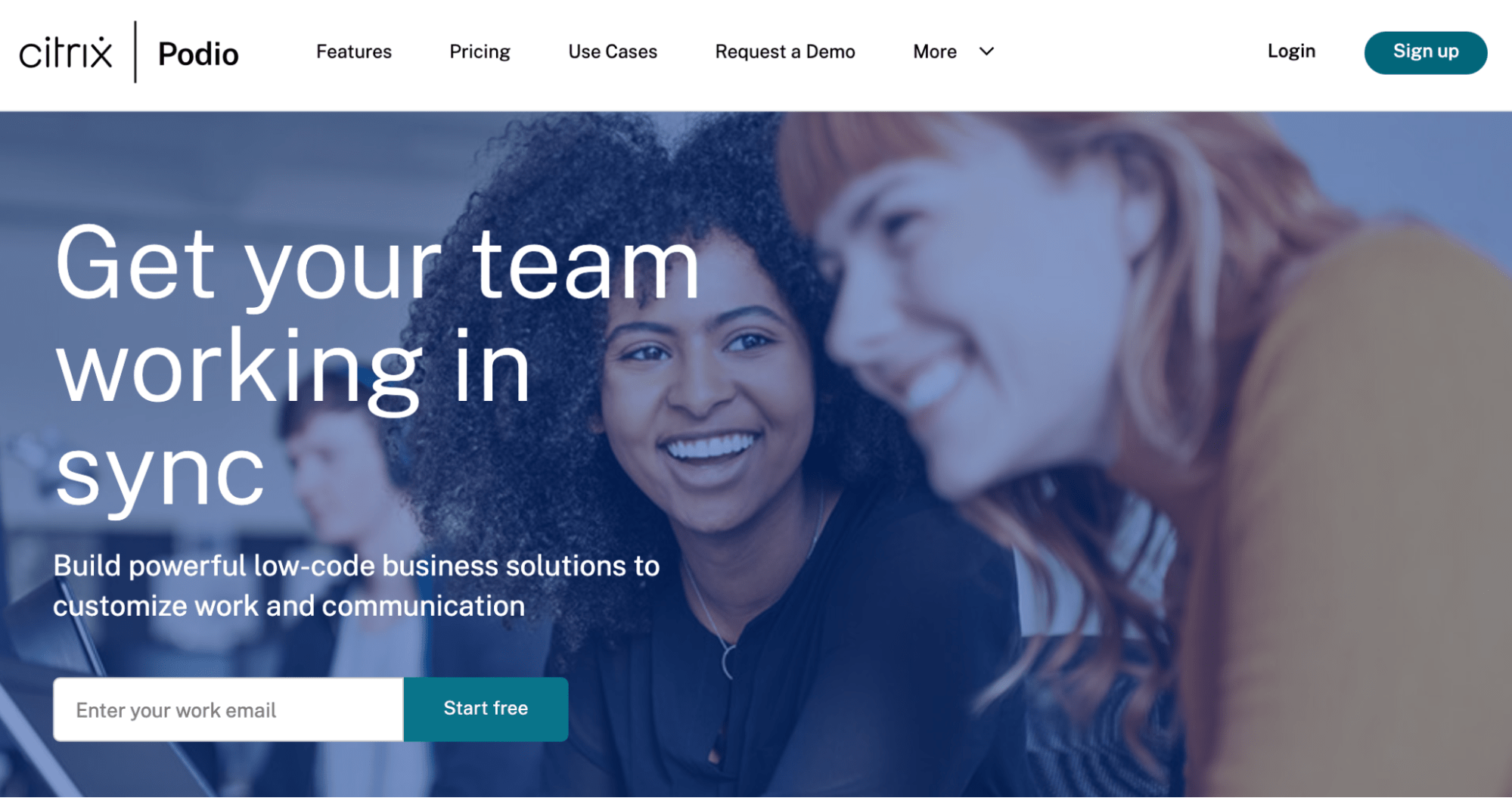
Task: Click the Start free button
Action: 486,709
